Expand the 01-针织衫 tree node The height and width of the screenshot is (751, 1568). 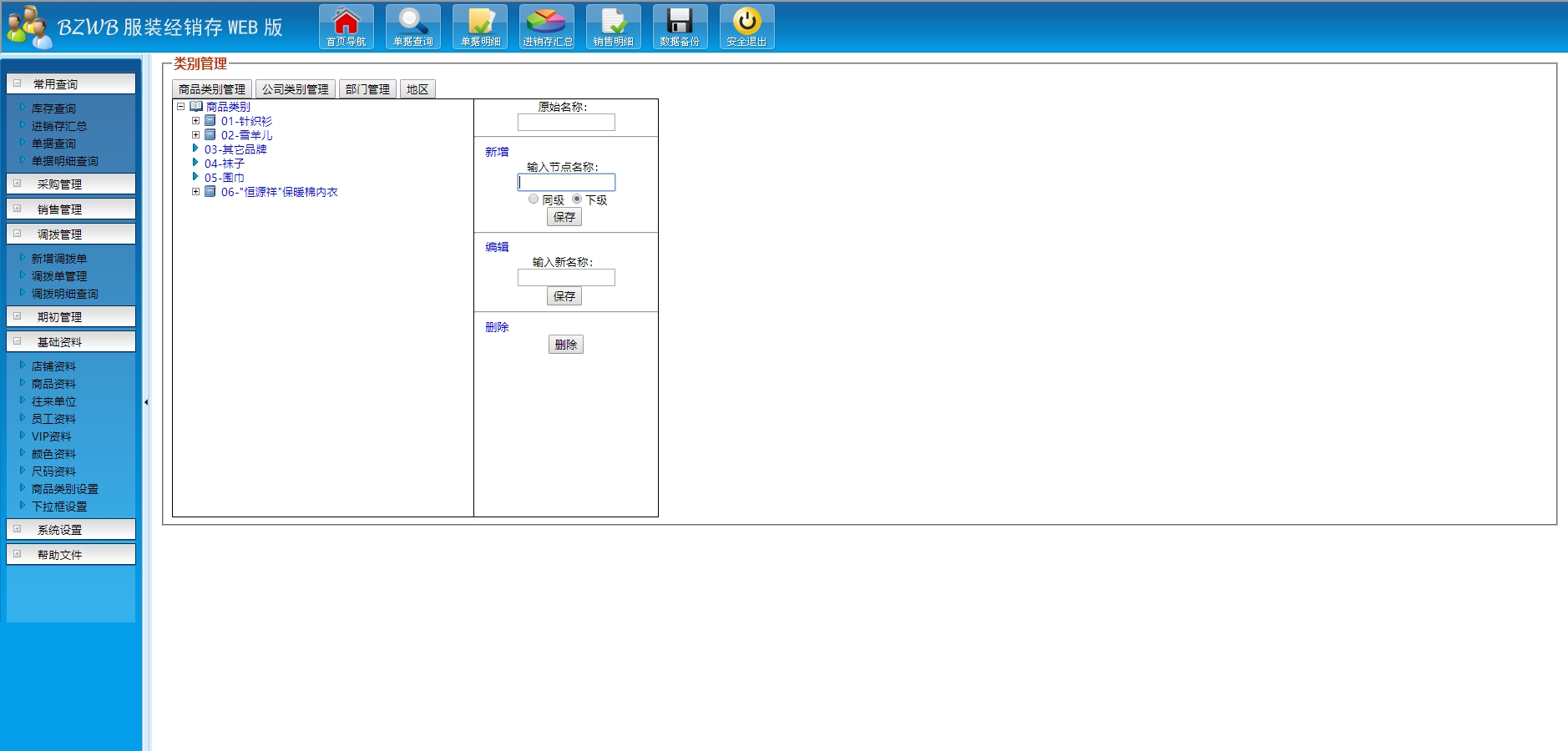(x=195, y=121)
